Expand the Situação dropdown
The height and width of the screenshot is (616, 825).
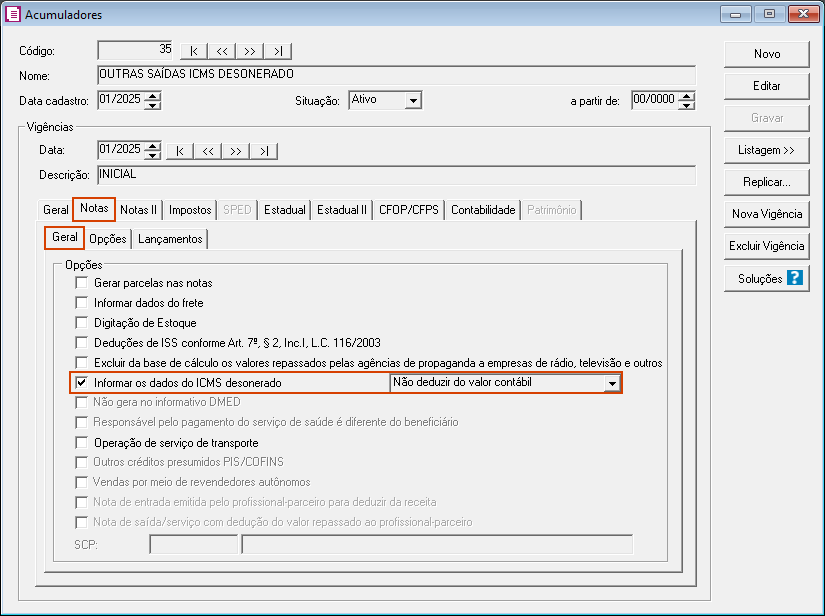[413, 101]
